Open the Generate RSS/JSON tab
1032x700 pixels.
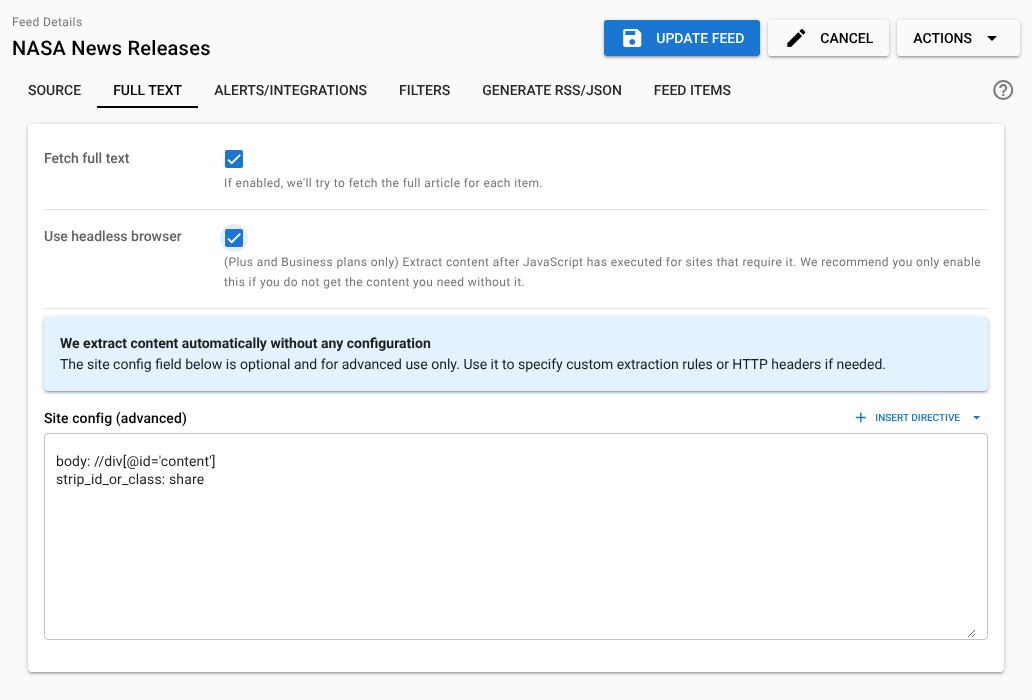552,90
